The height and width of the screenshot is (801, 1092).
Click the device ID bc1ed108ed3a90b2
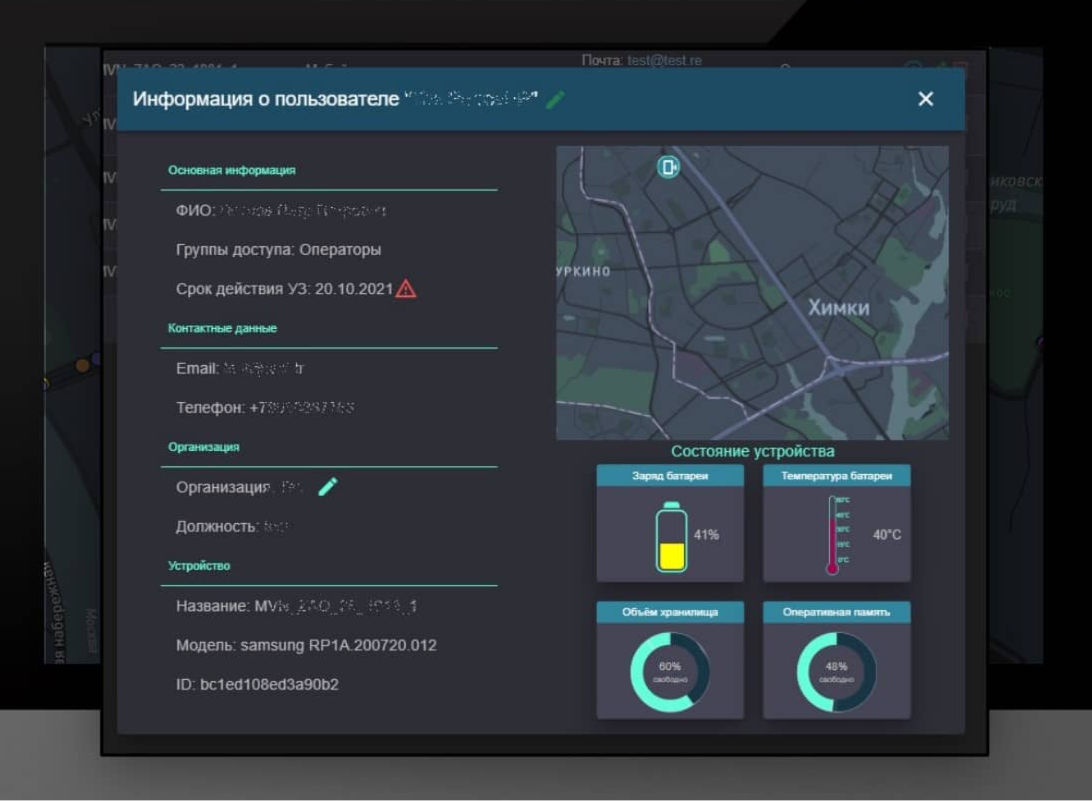[257, 684]
